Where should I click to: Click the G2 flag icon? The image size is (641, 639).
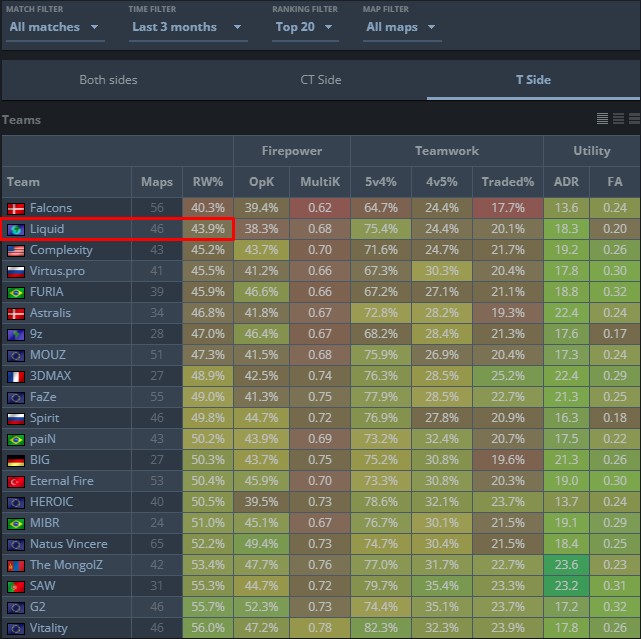[16, 608]
